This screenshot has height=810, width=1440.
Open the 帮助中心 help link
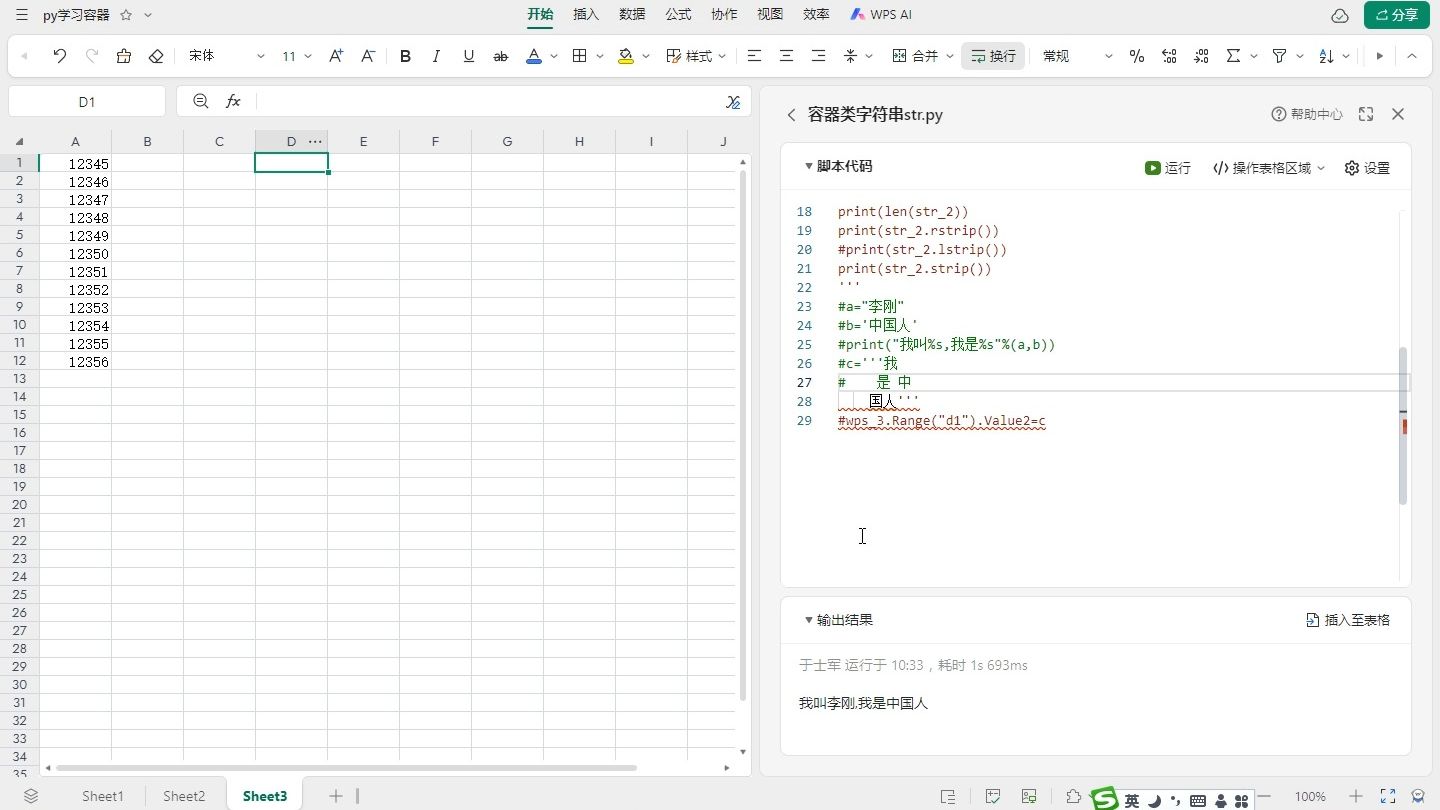(x=1307, y=115)
